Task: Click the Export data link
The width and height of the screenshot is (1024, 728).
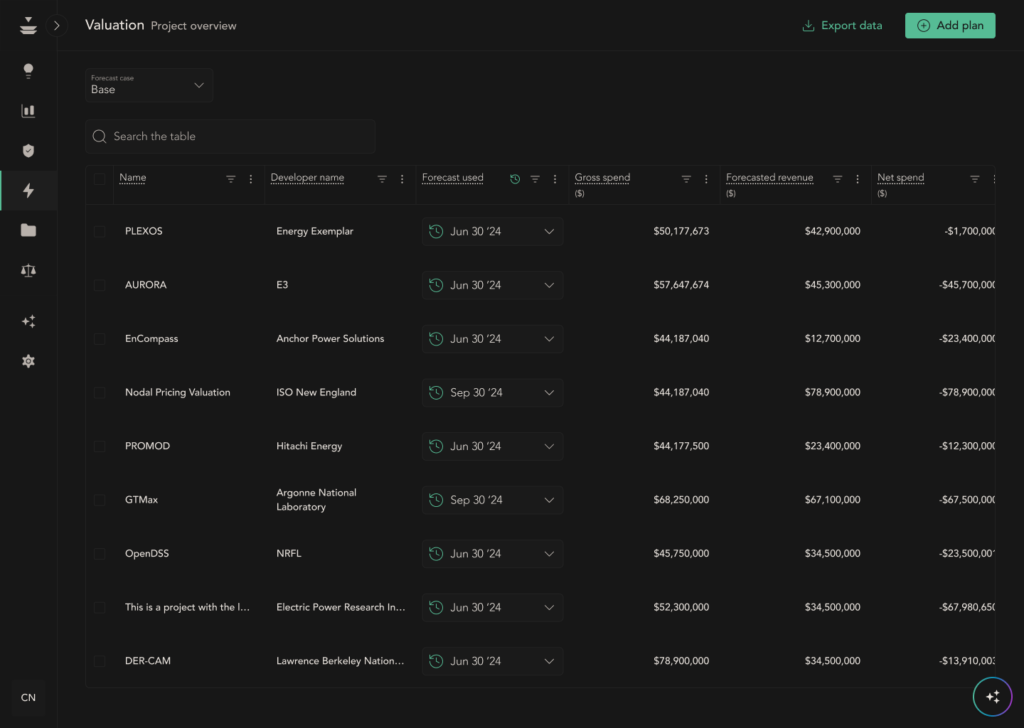Action: [841, 25]
